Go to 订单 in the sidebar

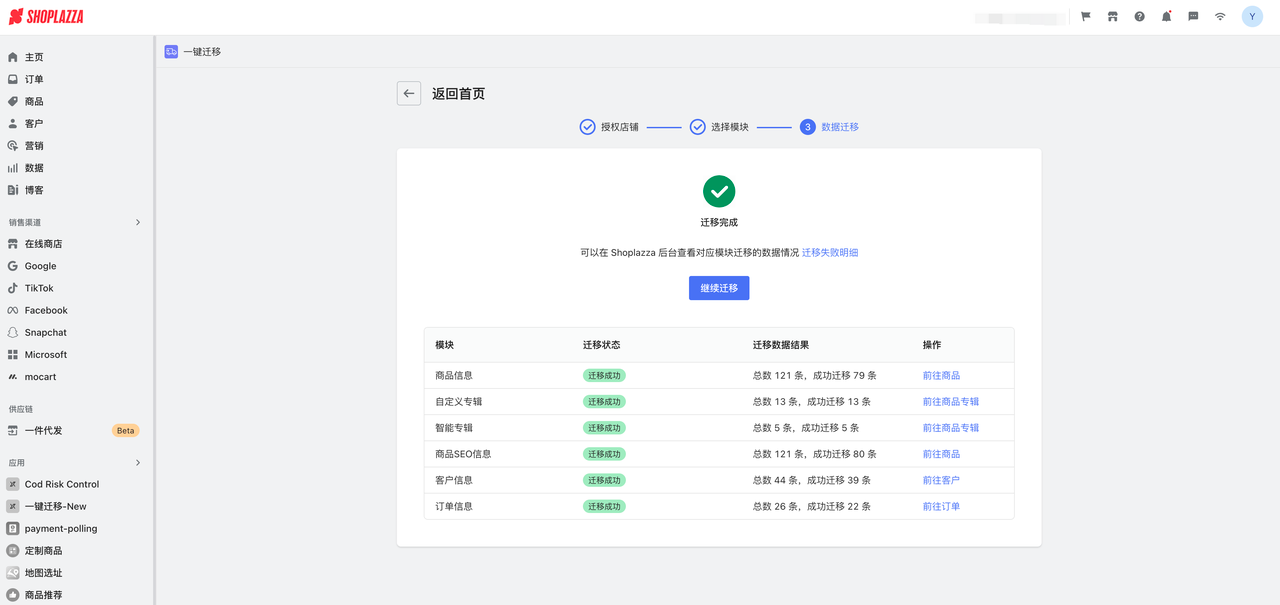(x=34, y=79)
